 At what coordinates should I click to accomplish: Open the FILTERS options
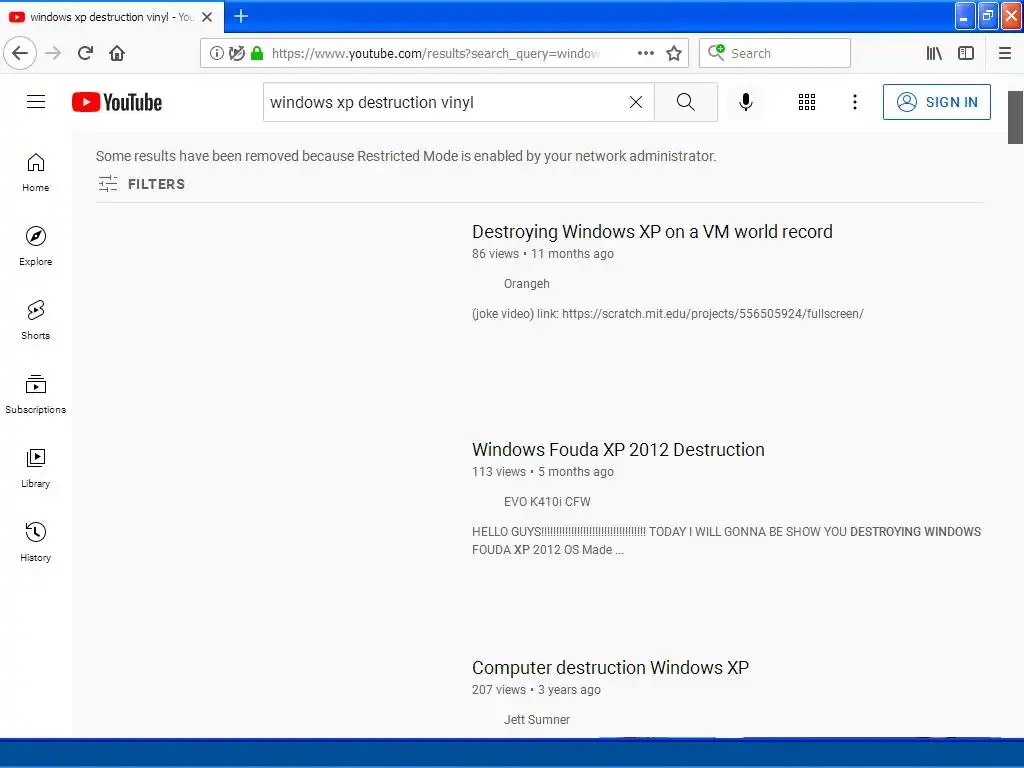142,184
